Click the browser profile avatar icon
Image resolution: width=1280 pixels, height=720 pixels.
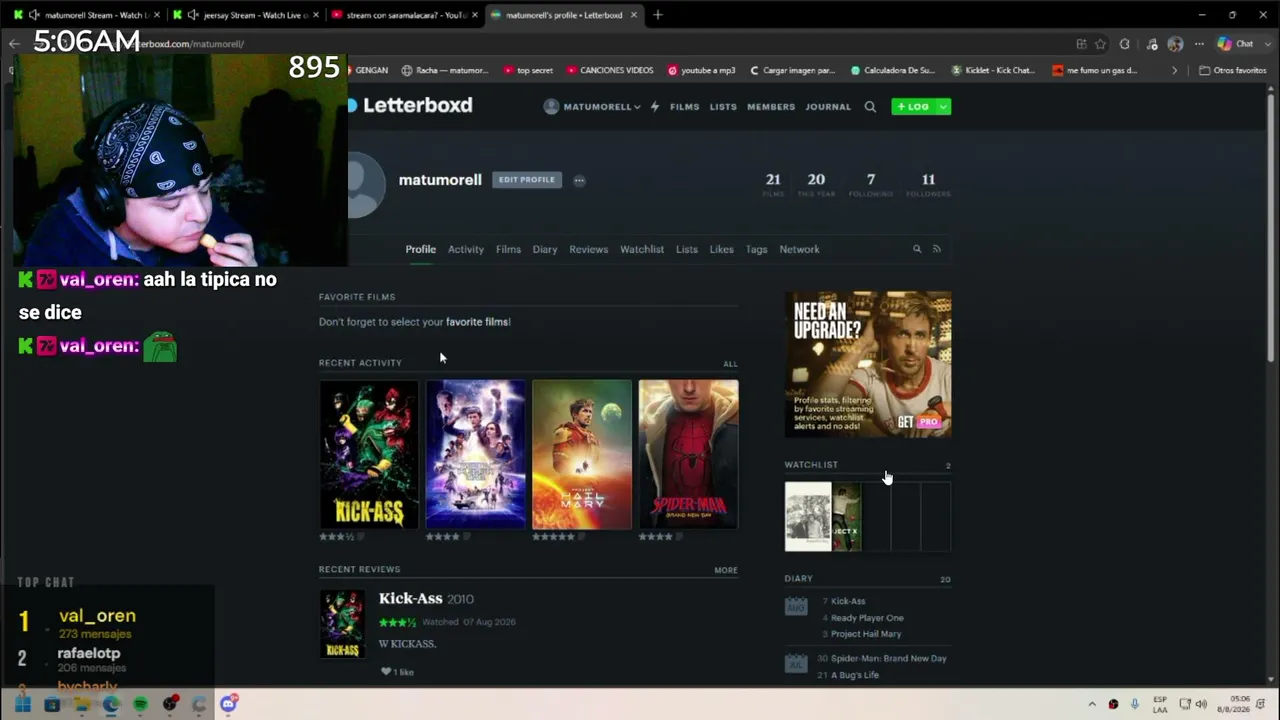(x=1175, y=44)
